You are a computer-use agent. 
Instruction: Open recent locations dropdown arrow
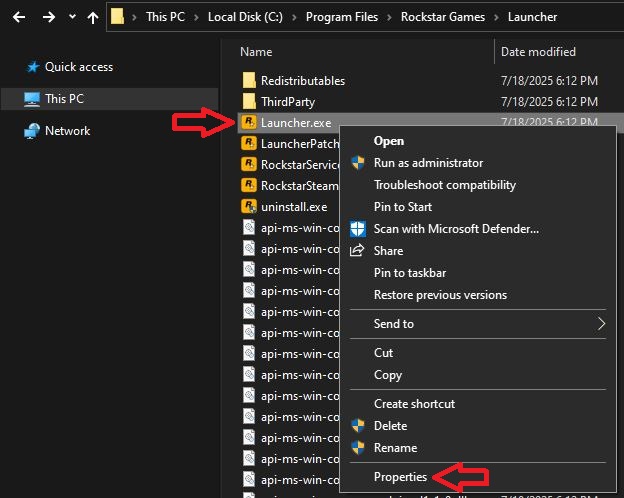click(72, 17)
